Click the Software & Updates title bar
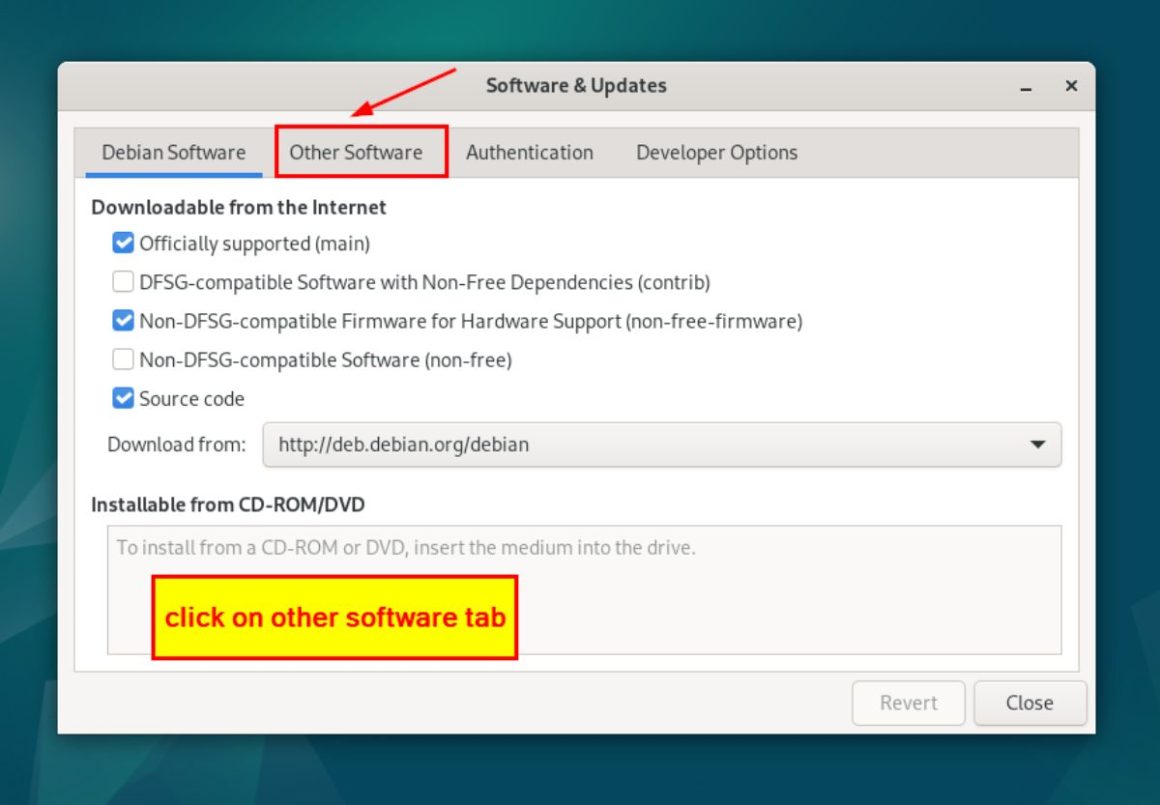 (x=576, y=86)
